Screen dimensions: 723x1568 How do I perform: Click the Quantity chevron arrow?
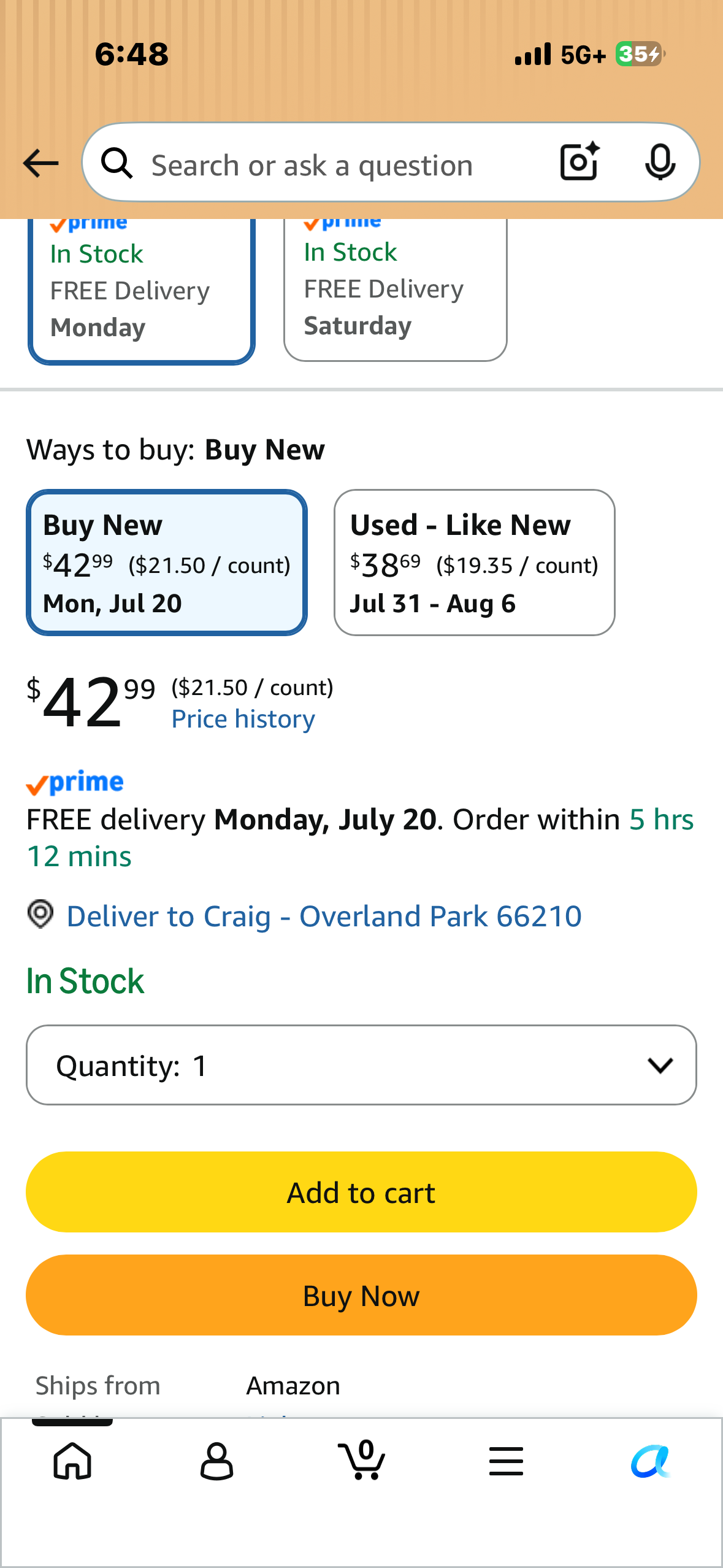click(660, 1066)
